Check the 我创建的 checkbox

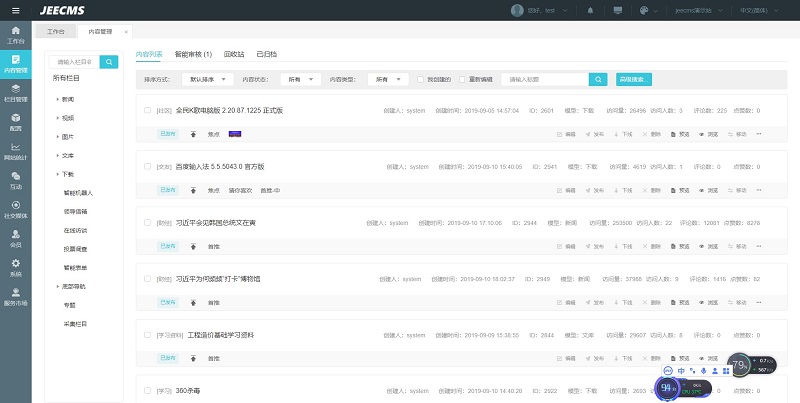(x=421, y=78)
